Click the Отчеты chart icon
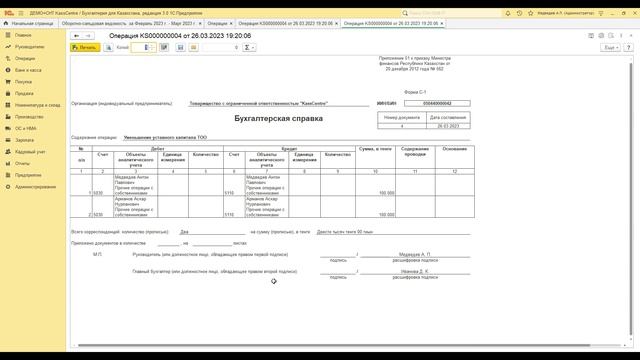Viewport: 640px width, 360px height. tap(8, 163)
